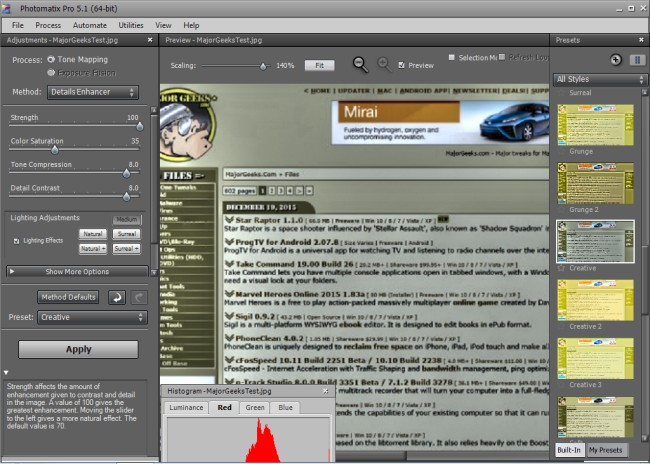
Task: Toggle the Refresh Loupe checkbox
Action: [502, 57]
